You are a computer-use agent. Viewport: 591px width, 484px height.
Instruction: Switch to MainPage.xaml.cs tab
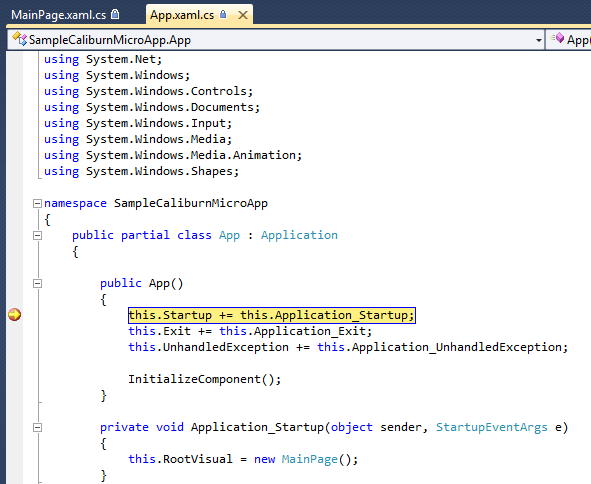pos(66,15)
